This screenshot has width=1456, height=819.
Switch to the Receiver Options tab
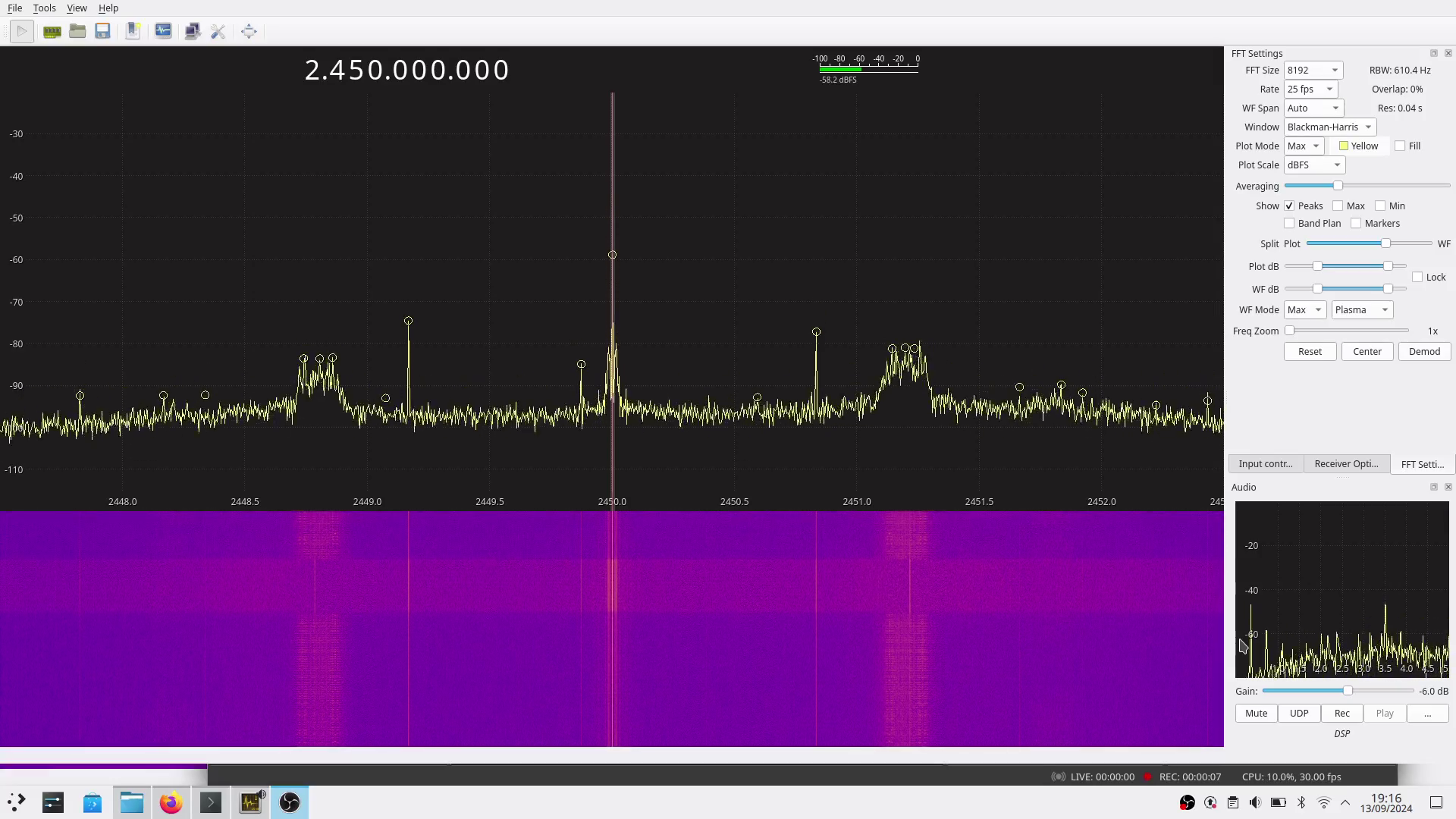point(1347,464)
